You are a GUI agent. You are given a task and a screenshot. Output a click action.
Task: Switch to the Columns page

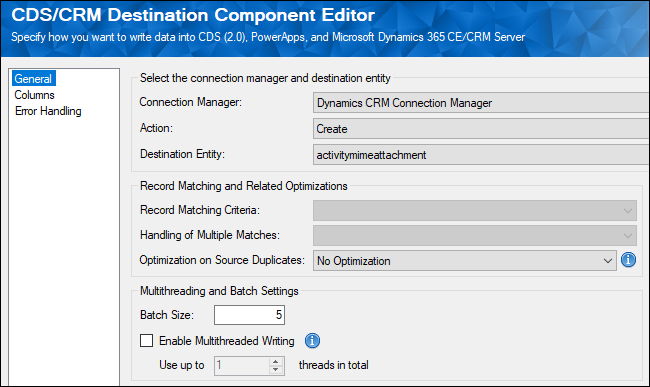34,95
